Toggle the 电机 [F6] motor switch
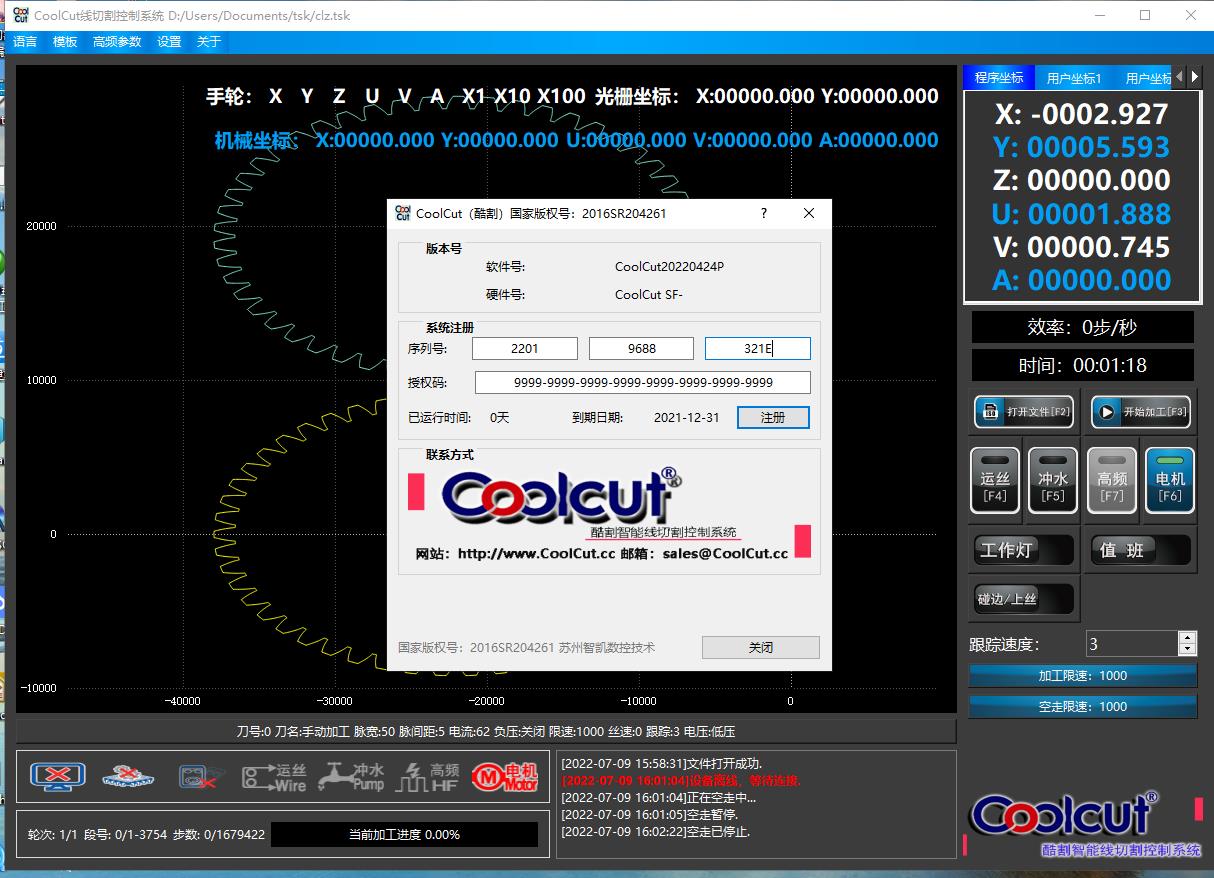 pos(1170,482)
